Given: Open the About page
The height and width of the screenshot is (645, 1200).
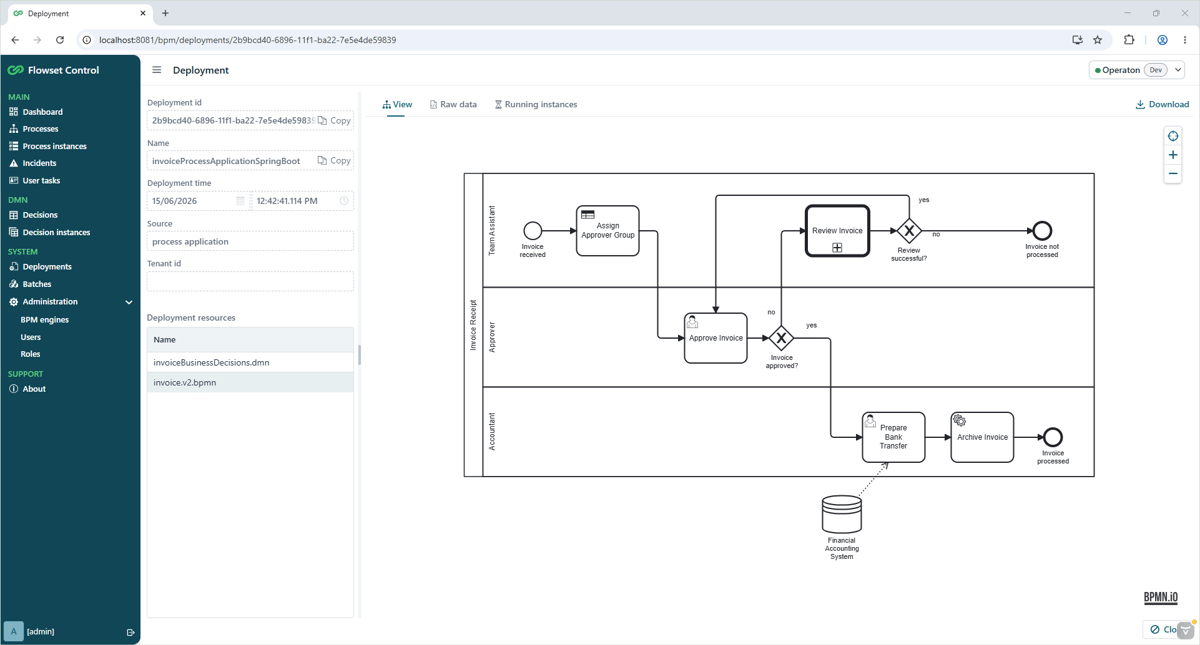Looking at the screenshot, I should tap(34, 389).
